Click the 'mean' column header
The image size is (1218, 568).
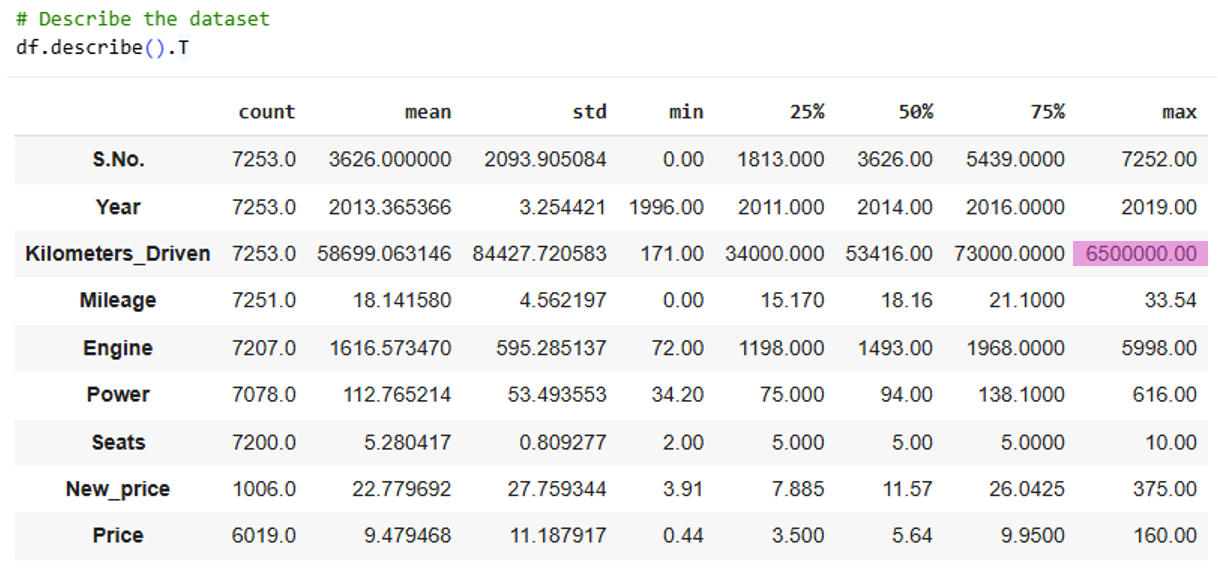[427, 112]
